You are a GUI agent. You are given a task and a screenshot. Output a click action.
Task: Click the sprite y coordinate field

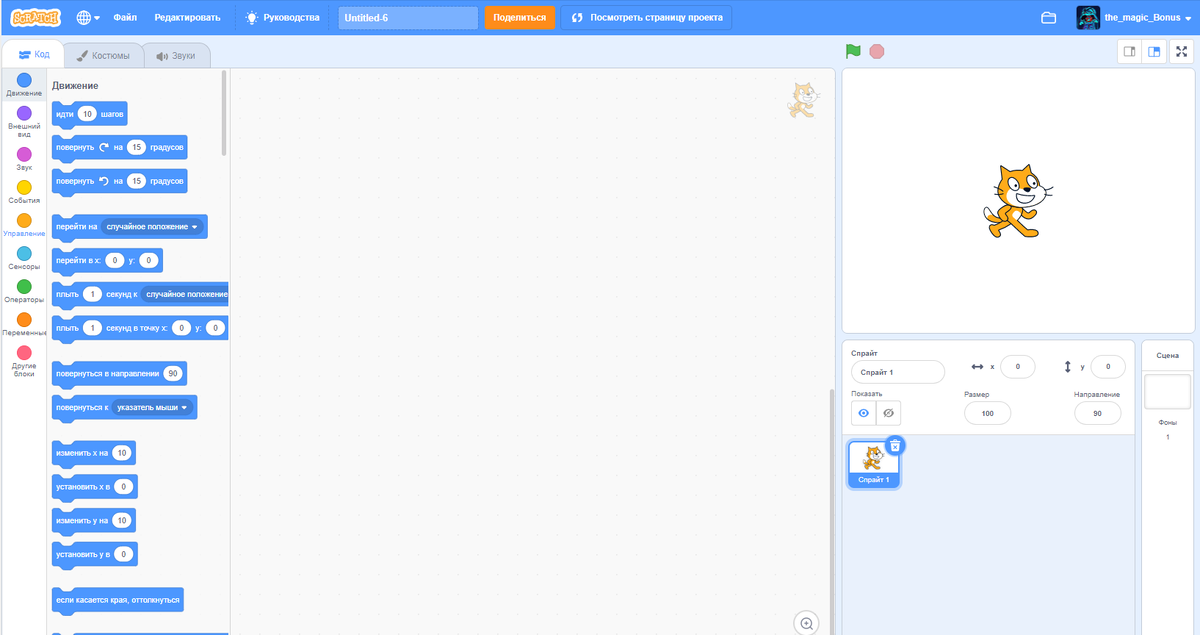[1108, 367]
